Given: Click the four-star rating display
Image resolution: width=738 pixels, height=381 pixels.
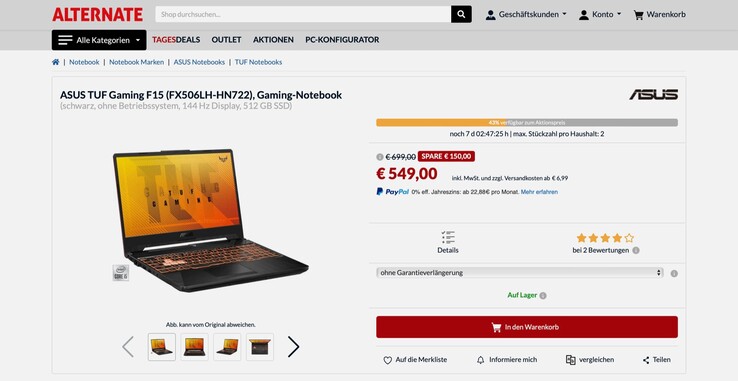Looking at the screenshot, I should [x=605, y=238].
